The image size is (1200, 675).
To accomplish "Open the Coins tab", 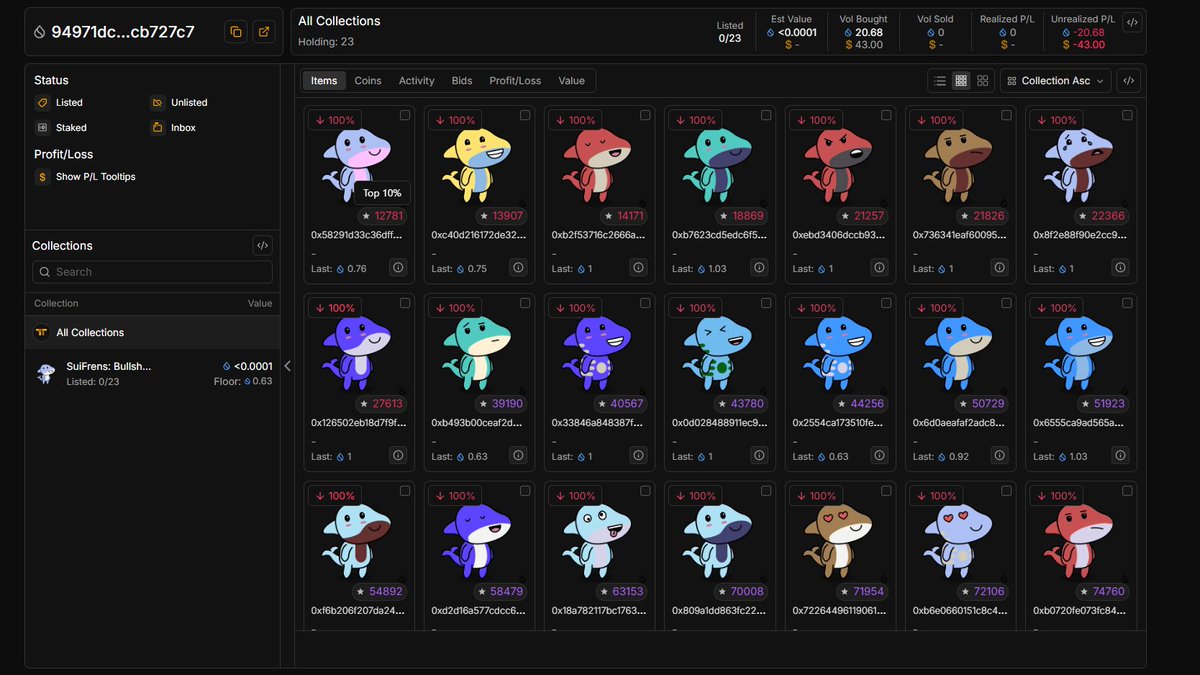I will pyautogui.click(x=368, y=81).
